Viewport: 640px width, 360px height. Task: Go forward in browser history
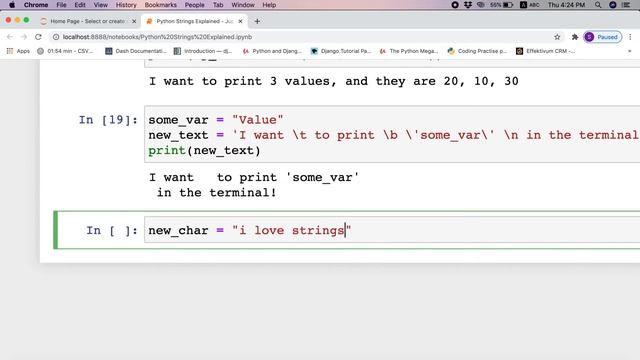tap(24, 37)
